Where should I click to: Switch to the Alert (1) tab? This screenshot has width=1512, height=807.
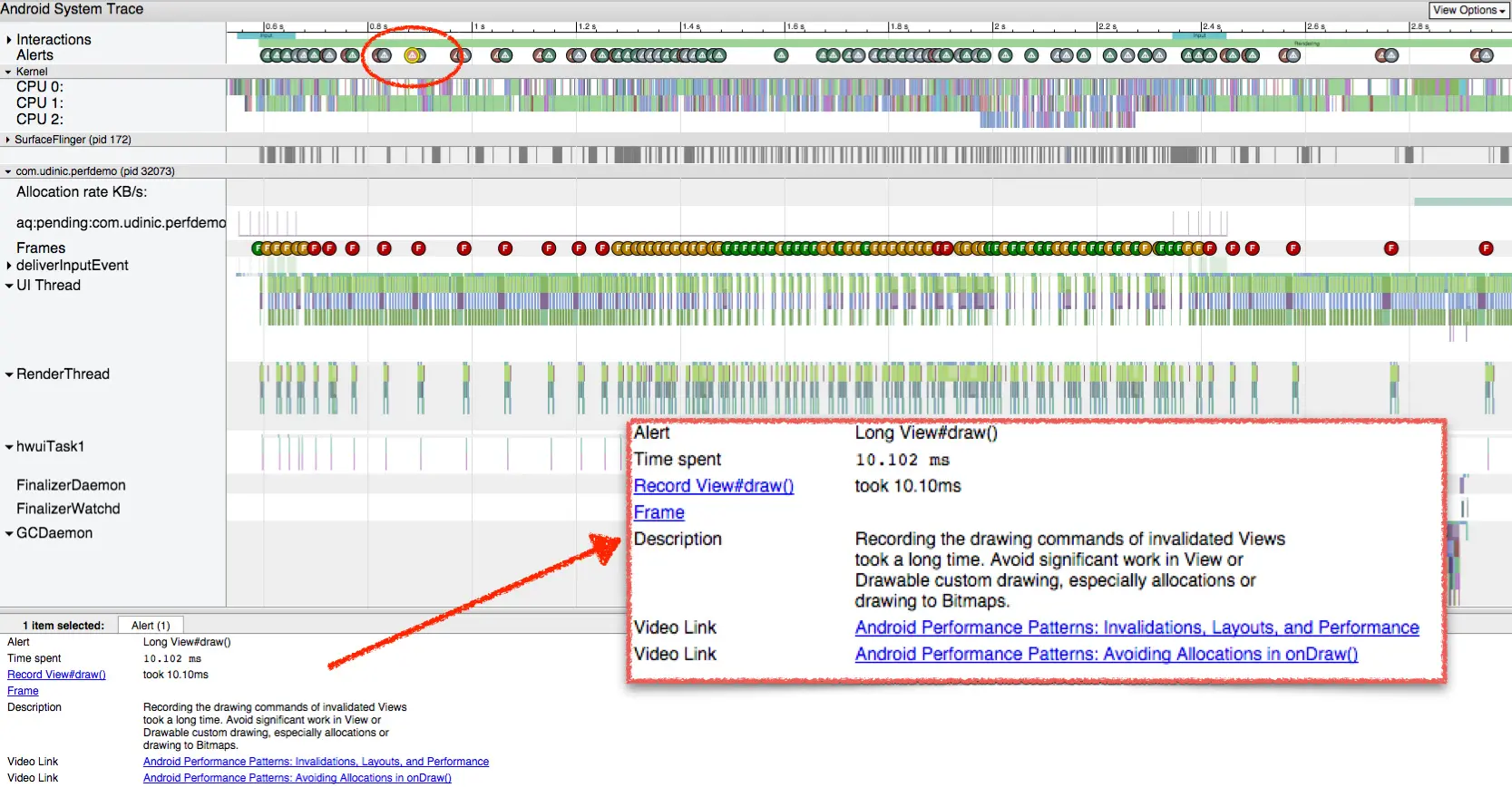[151, 625]
